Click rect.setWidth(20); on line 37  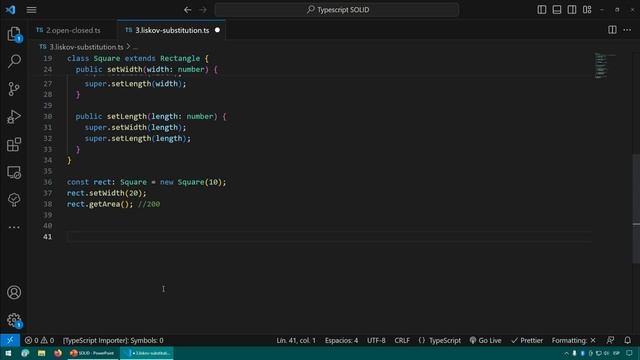pyautogui.click(x=107, y=193)
